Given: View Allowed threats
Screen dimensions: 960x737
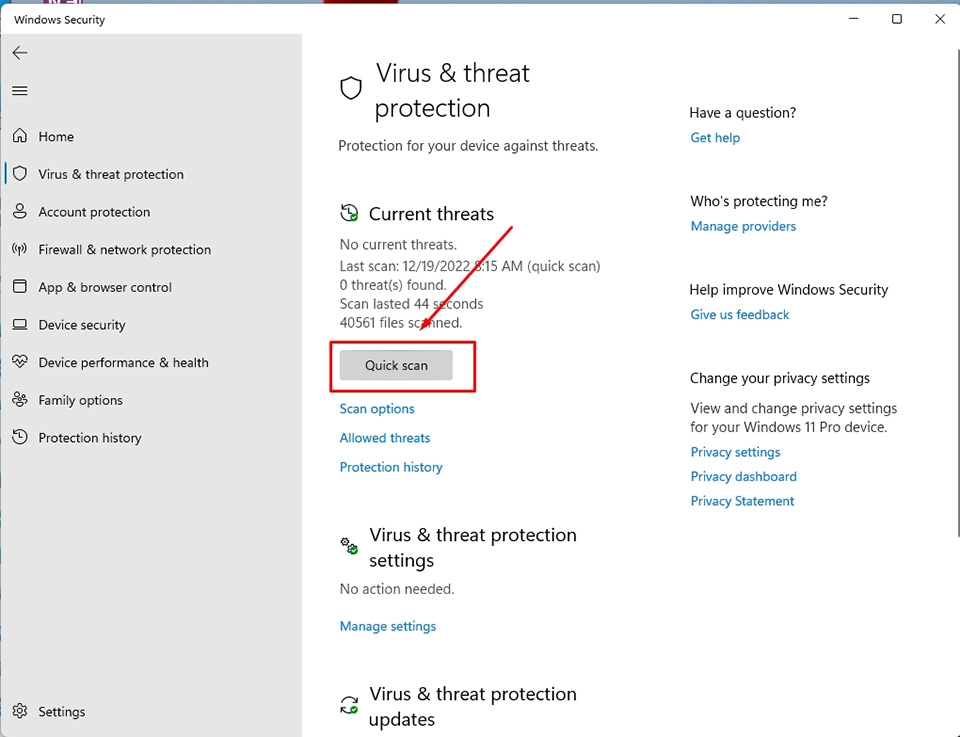Looking at the screenshot, I should pos(385,438).
